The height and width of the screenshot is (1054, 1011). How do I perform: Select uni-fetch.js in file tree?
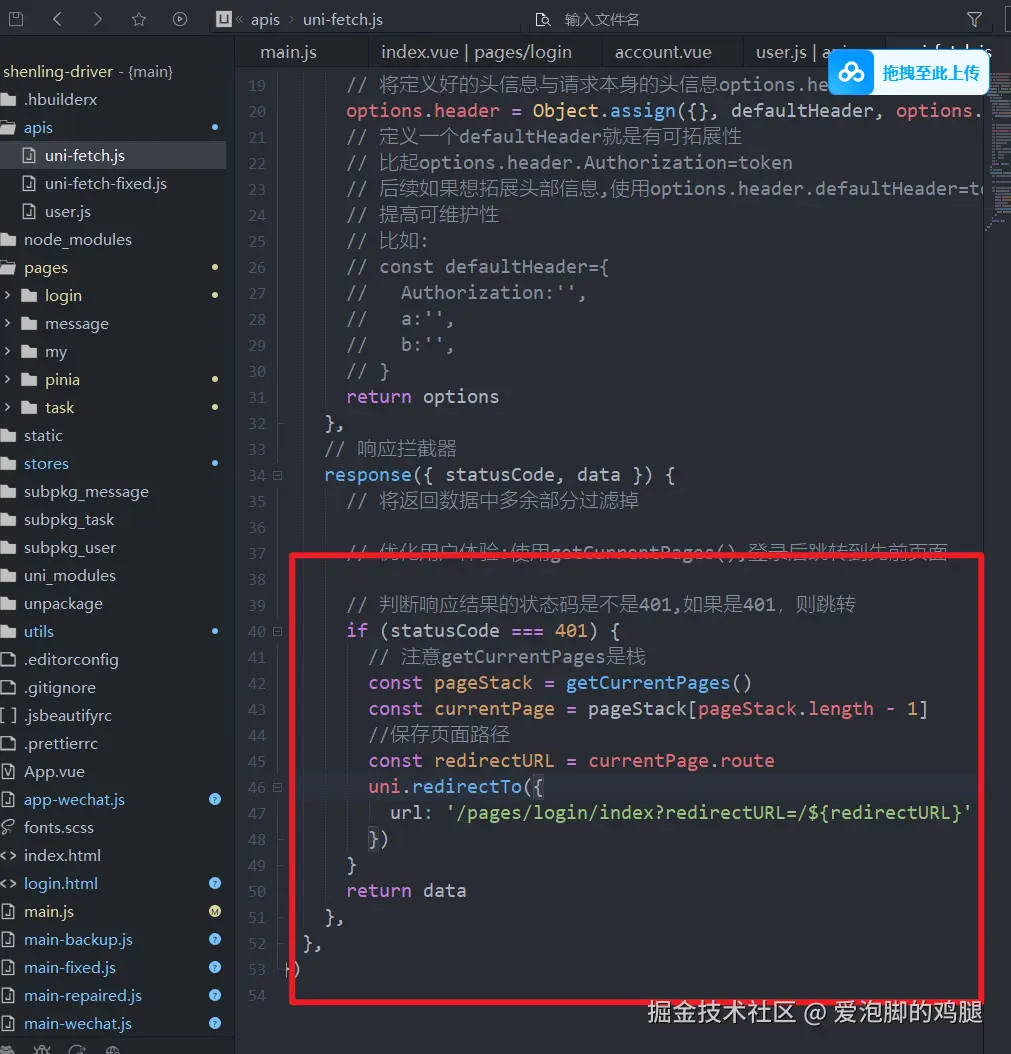click(x=85, y=155)
